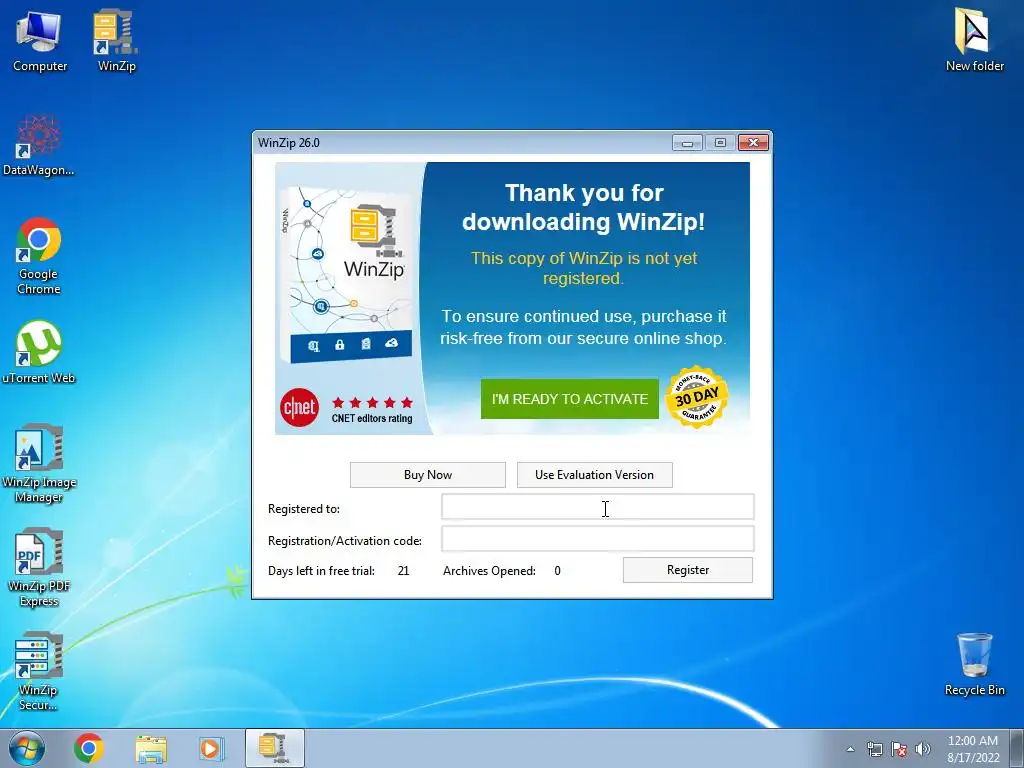Click the 30 day money-back guarantee badge
This screenshot has width=1024, height=768.
coord(697,397)
